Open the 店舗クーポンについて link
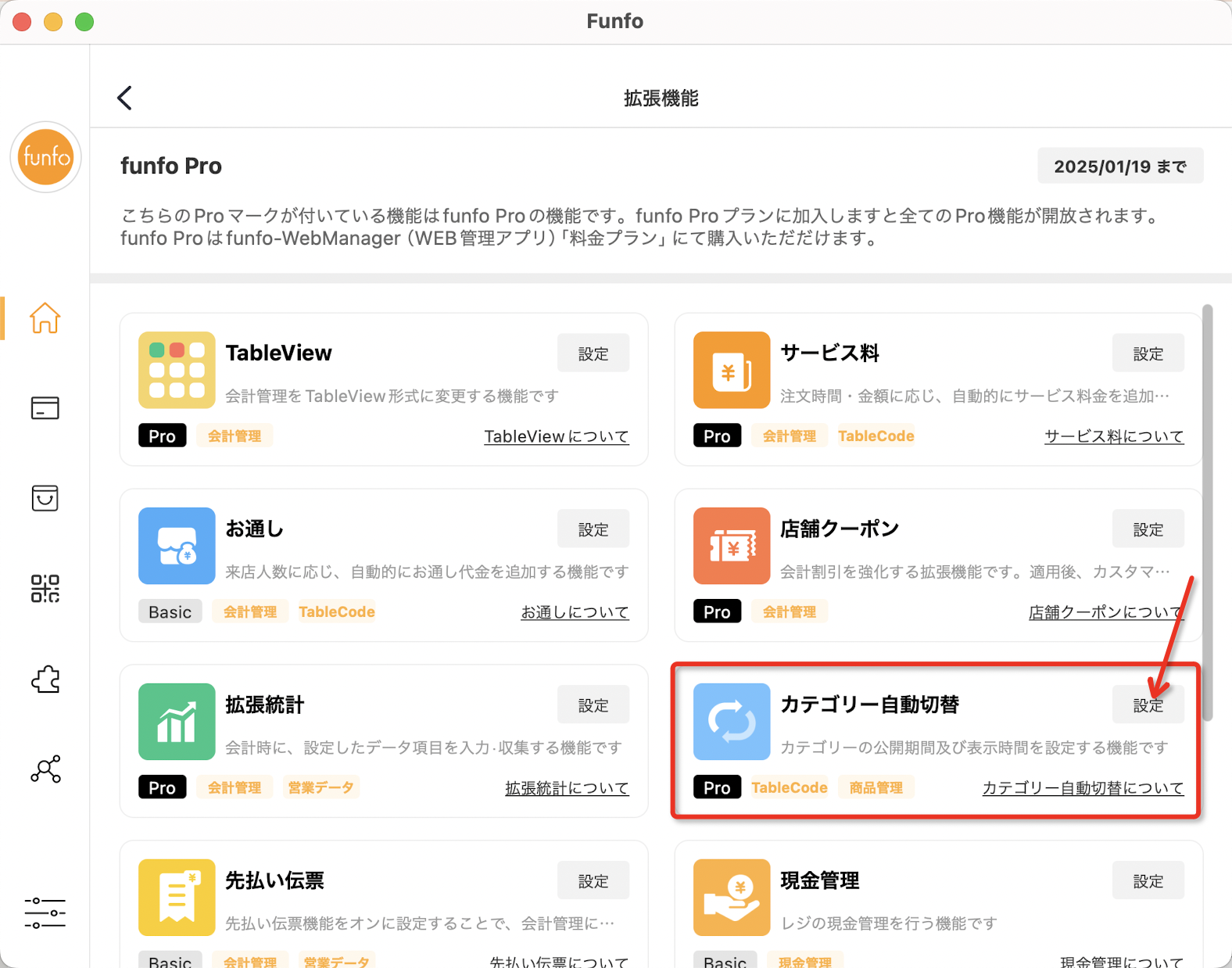This screenshot has width=1232, height=968. (x=1106, y=612)
